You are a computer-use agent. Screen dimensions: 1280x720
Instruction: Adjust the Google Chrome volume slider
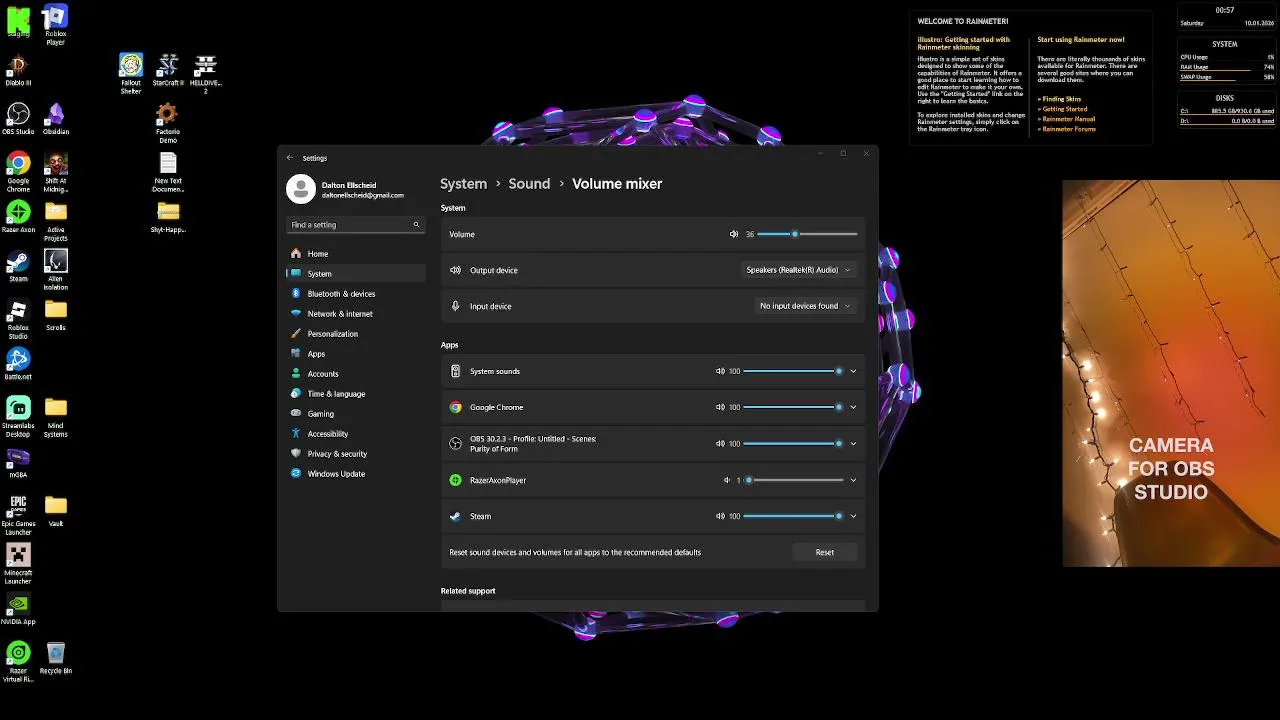[x=793, y=407]
